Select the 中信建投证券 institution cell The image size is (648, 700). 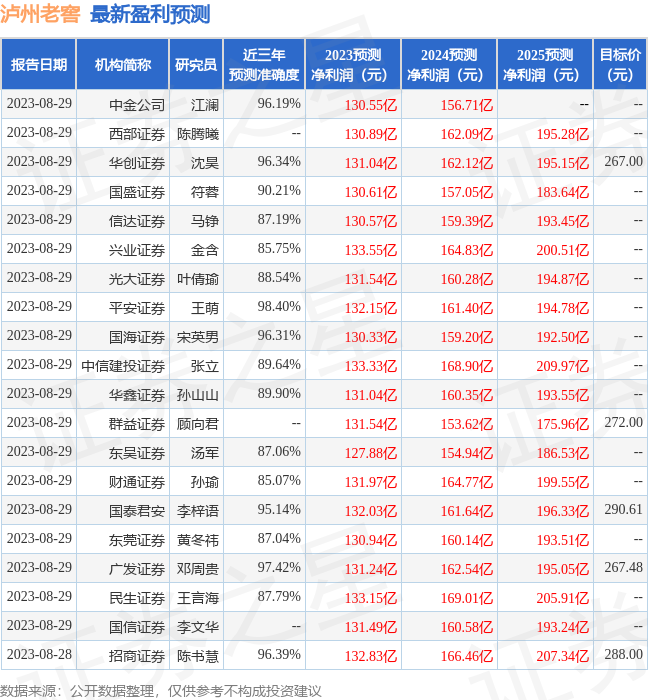coord(123,366)
